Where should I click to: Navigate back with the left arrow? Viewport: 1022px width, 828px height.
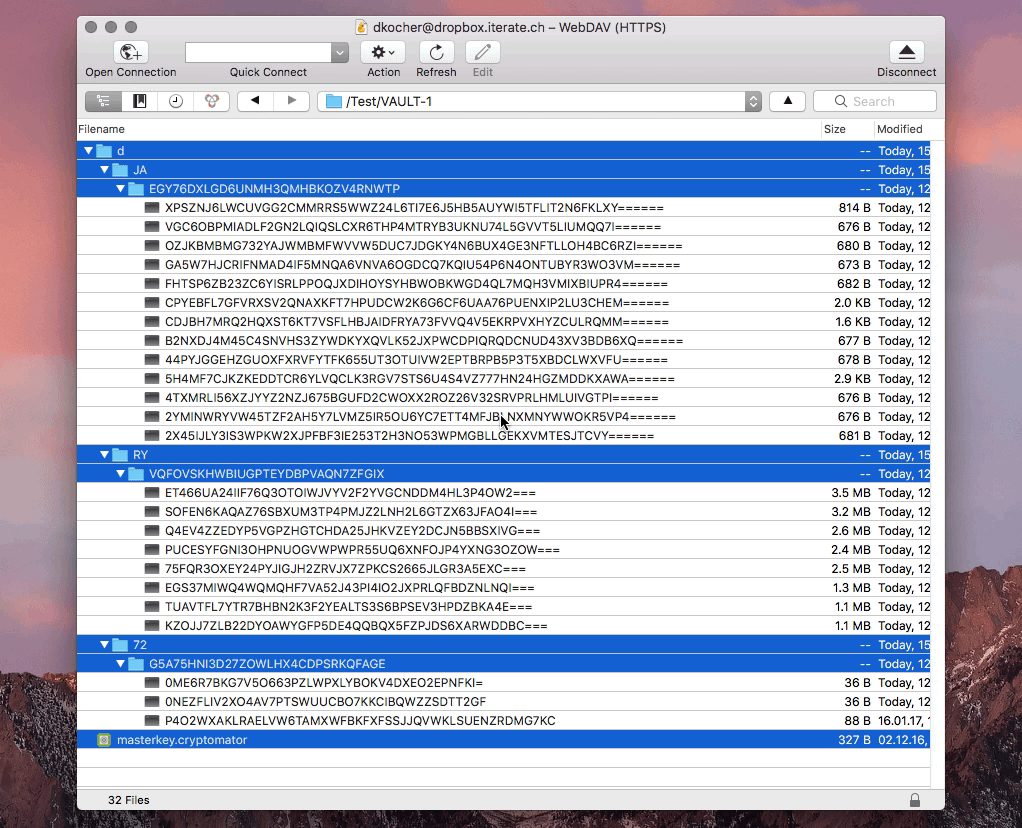pos(255,101)
